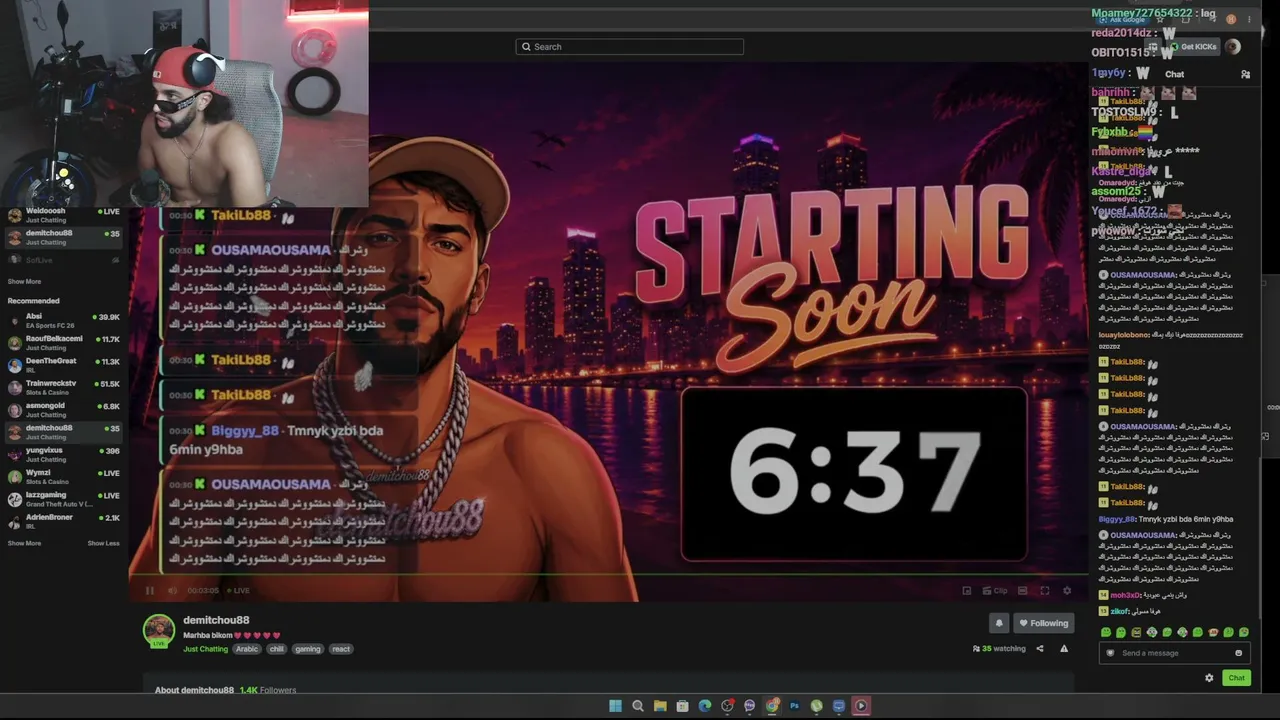Open asmongold channel in sidebar
The width and height of the screenshot is (1280, 720).
point(64,409)
